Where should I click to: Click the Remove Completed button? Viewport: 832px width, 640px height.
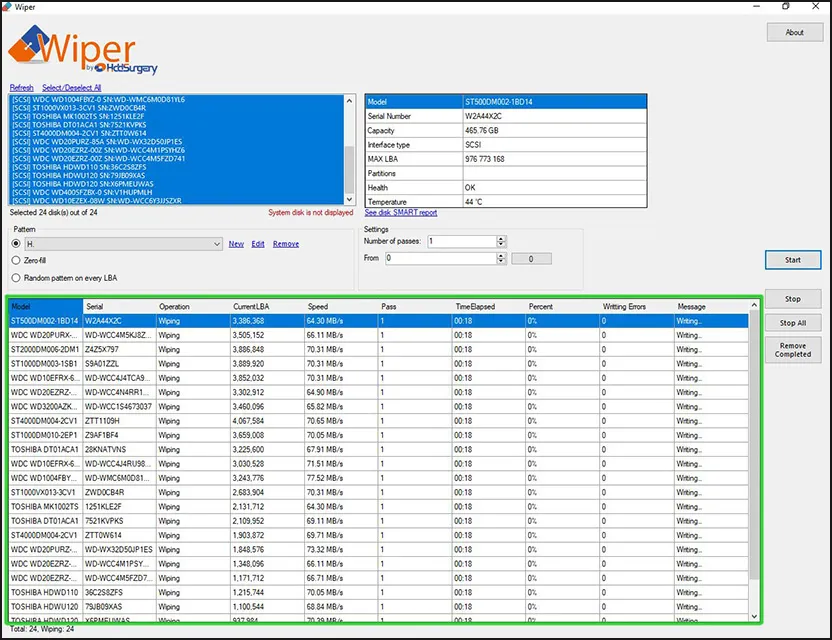click(x=793, y=350)
